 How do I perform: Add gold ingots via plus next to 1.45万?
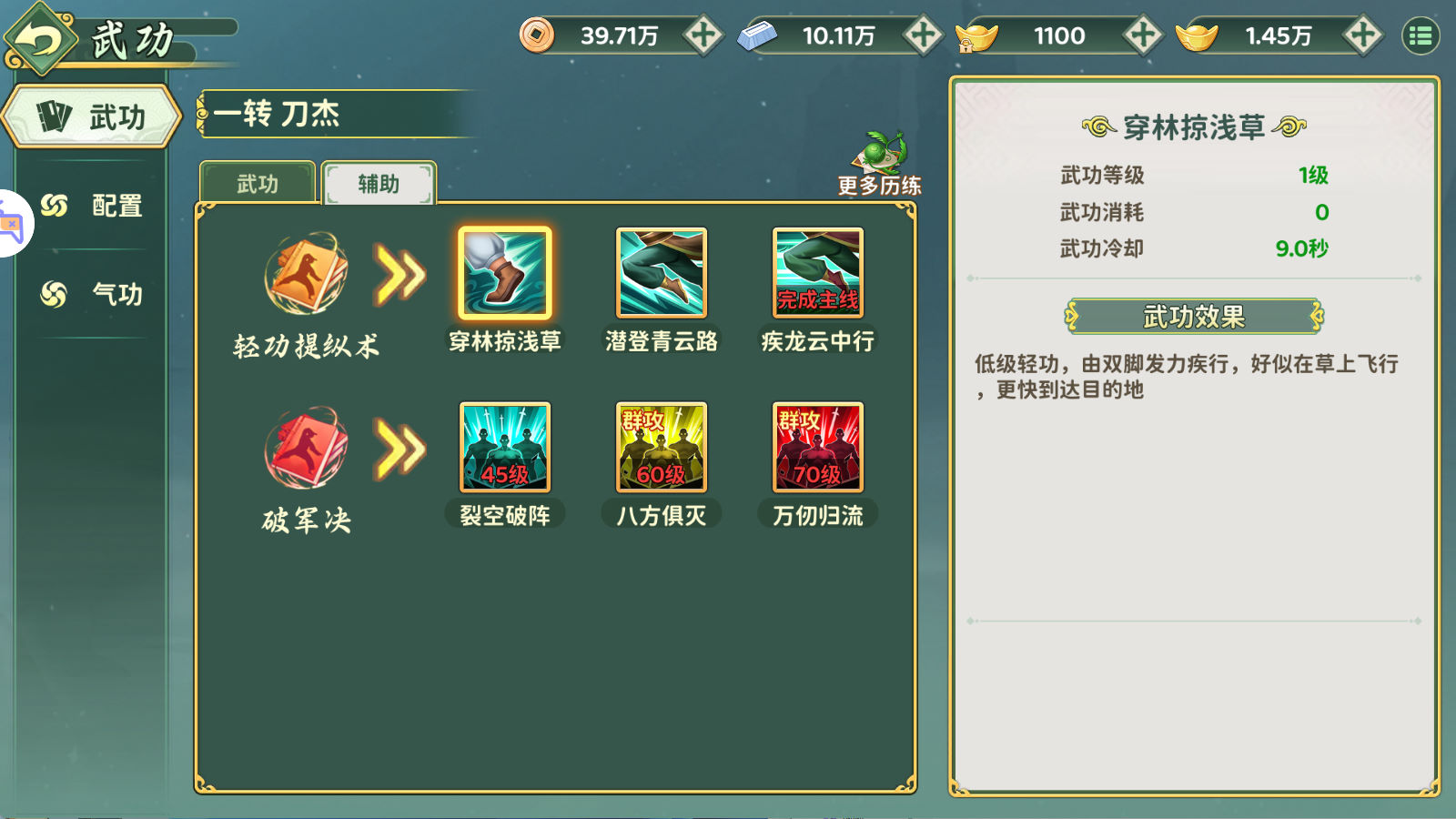tap(1363, 35)
